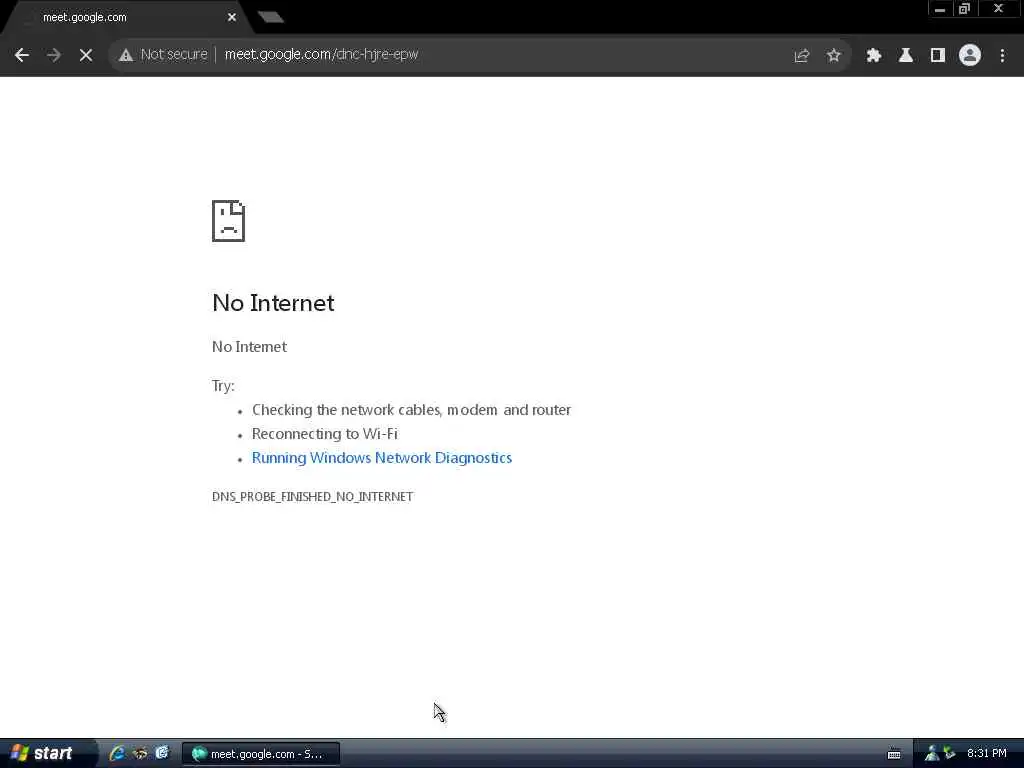This screenshot has height=768, width=1024.
Task: Click 'Checking the network cables, modem and router'
Action: 411,410
